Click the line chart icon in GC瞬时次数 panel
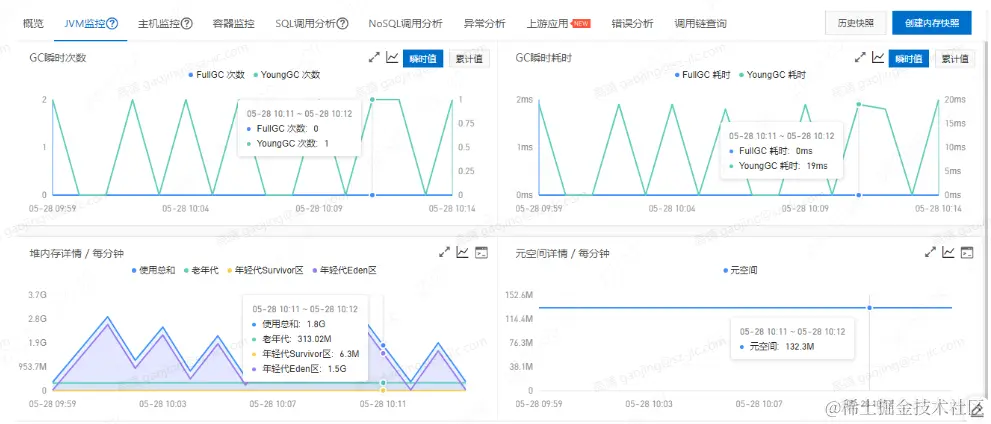 click(x=392, y=58)
